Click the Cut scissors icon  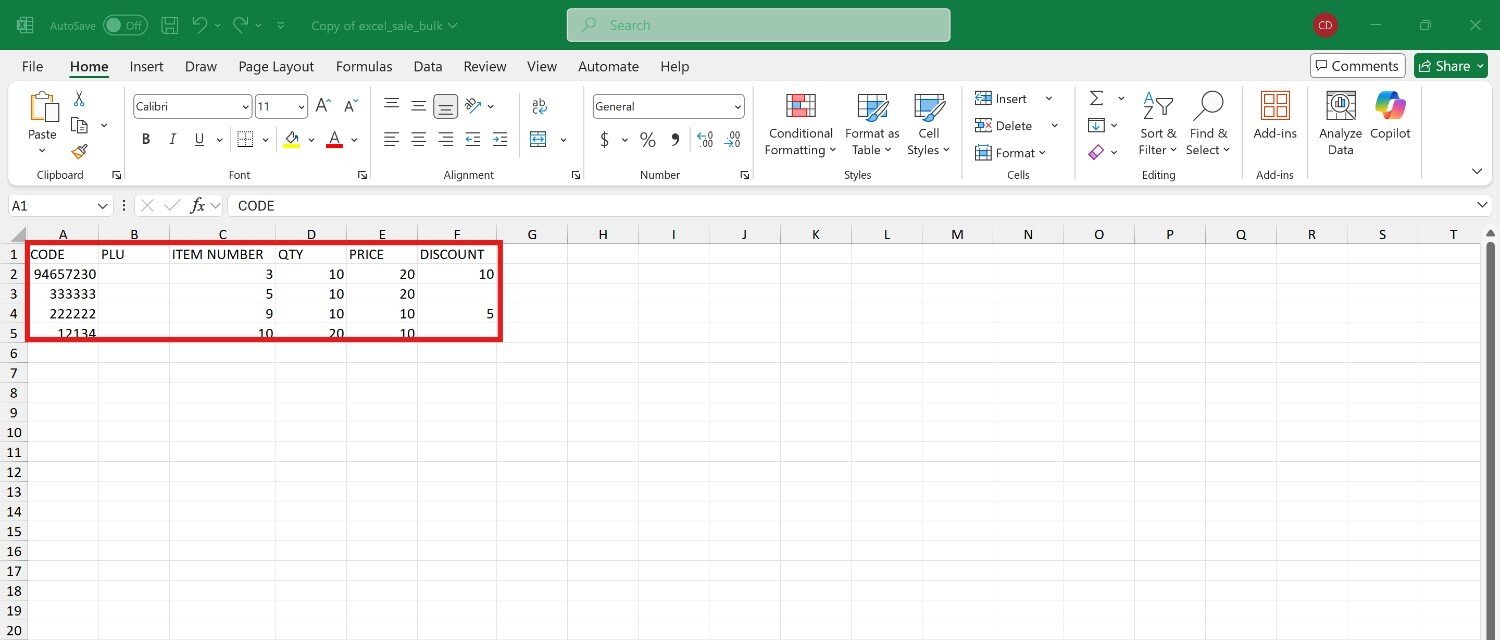click(x=79, y=99)
